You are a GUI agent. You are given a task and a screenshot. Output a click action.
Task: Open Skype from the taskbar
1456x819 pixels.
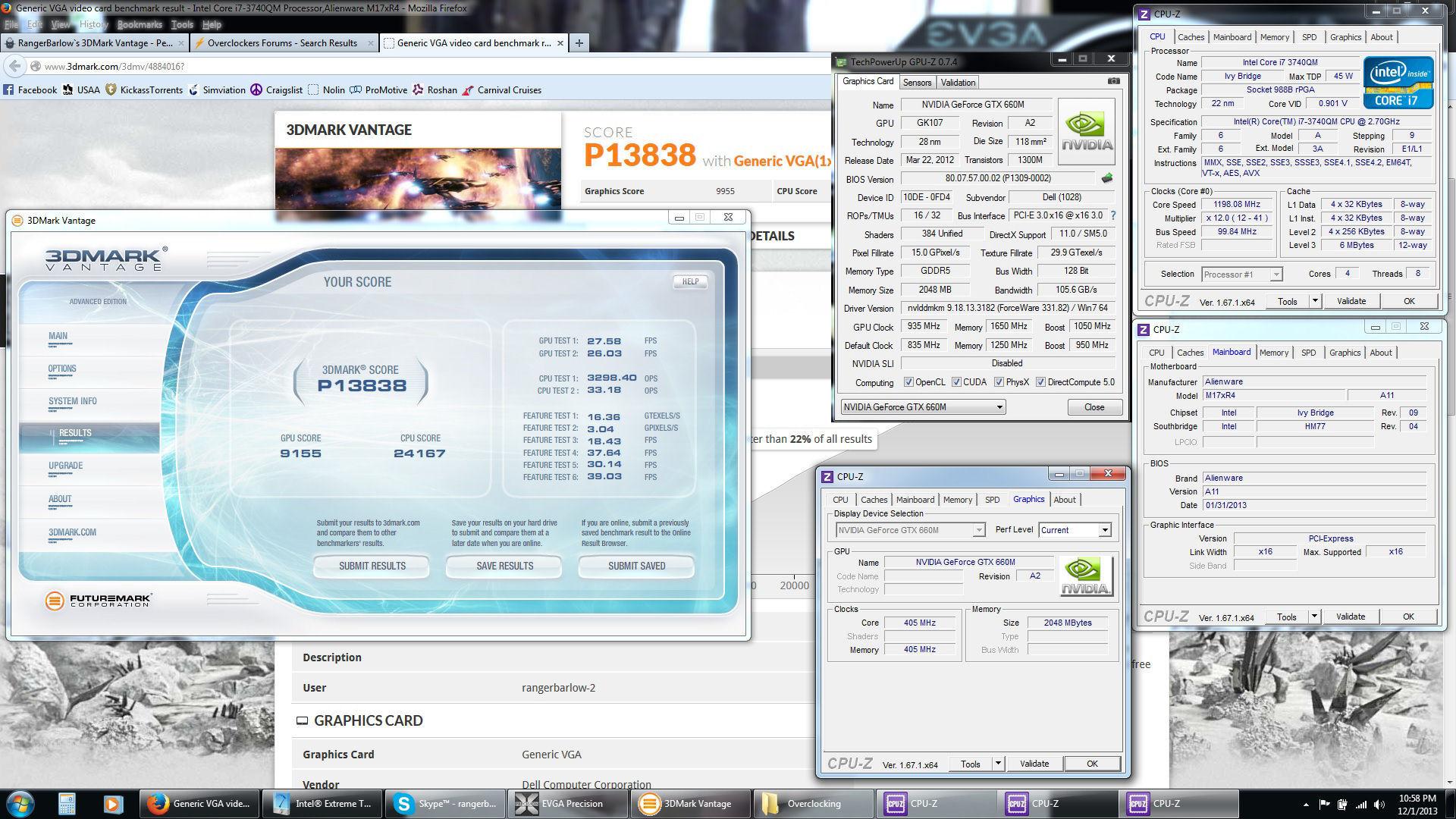pos(446,804)
